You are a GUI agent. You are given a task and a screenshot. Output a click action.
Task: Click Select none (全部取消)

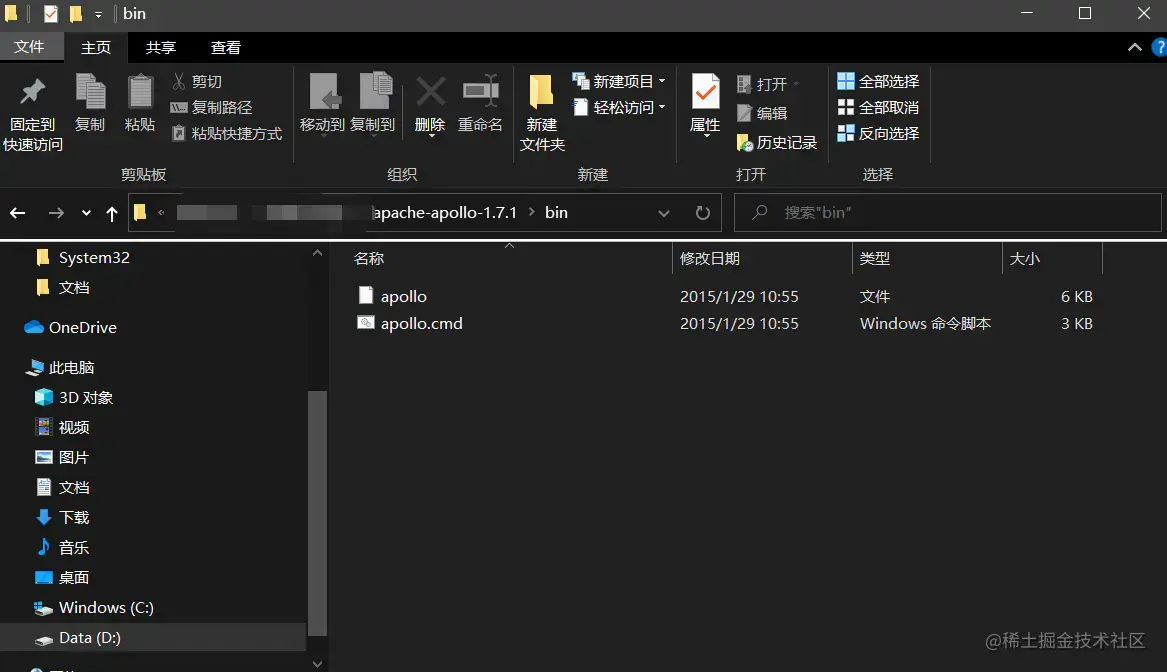pyautogui.click(x=878, y=107)
